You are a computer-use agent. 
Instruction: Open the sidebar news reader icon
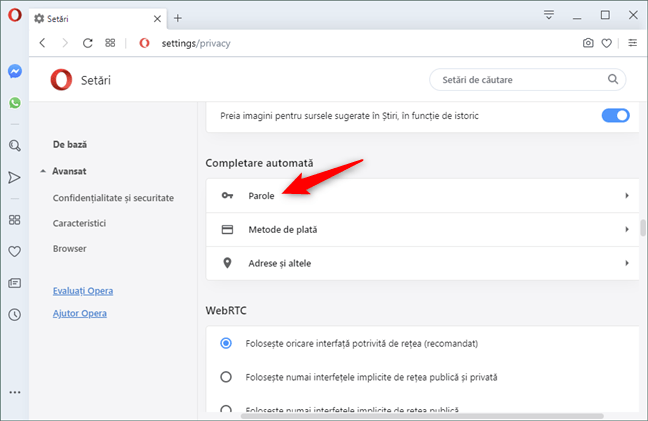tap(14, 283)
